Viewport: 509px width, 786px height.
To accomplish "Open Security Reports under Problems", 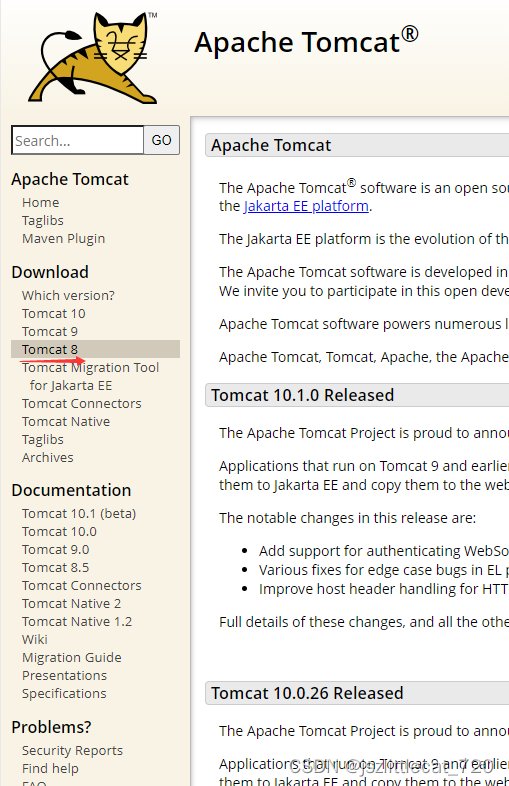I will pos(72,751).
